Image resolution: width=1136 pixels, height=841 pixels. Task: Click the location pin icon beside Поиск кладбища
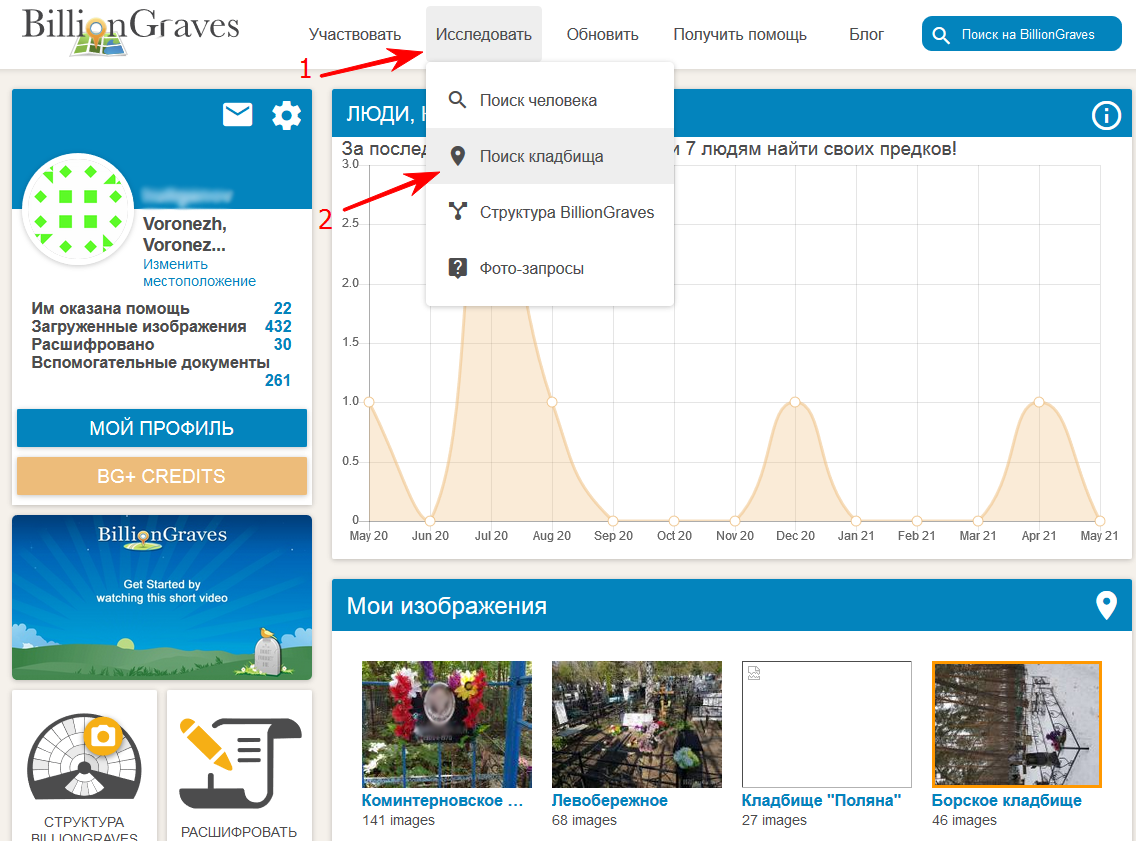point(457,156)
